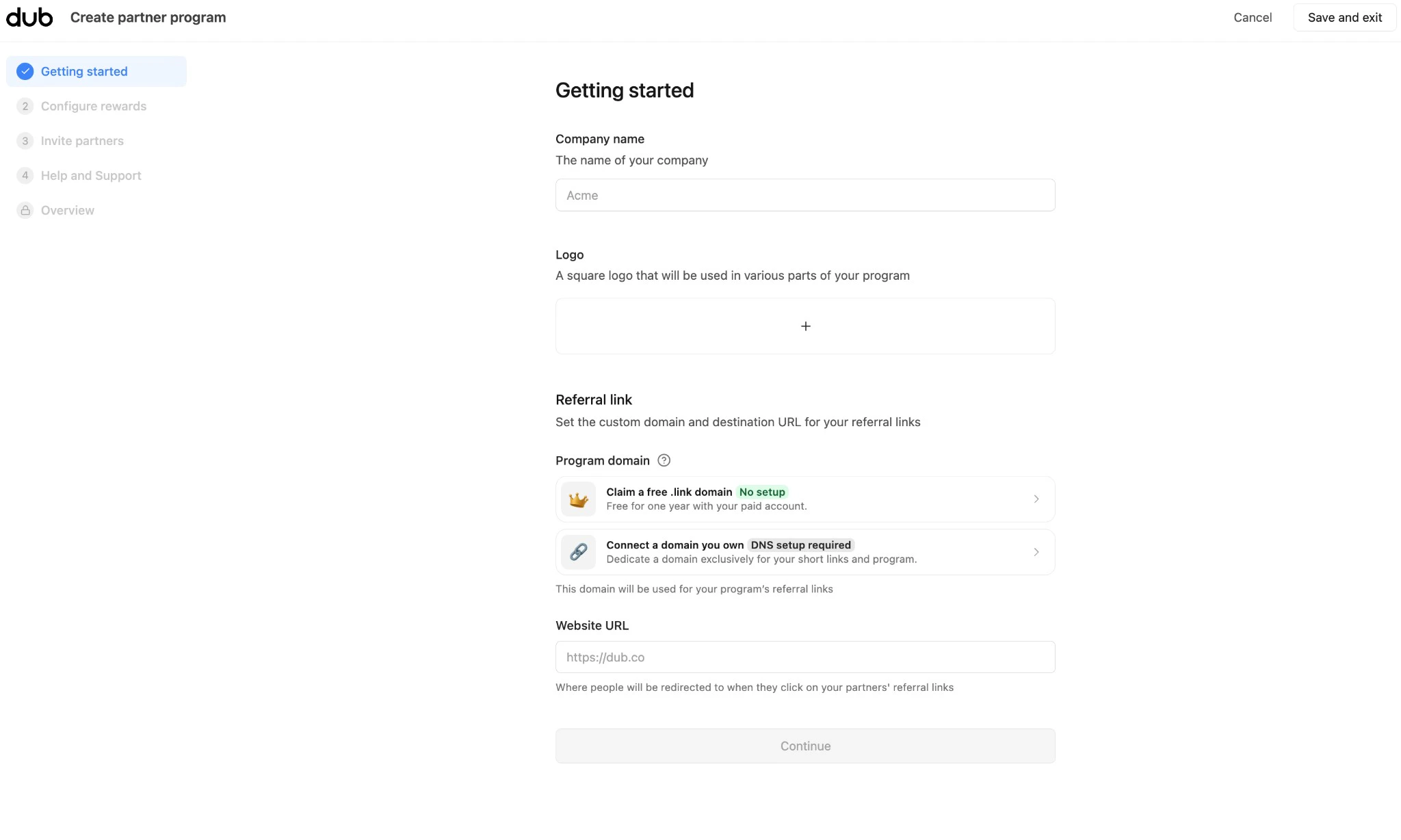Expand the Claim a free .link domain option
This screenshot has width=1401, height=840.
pyautogui.click(x=805, y=499)
